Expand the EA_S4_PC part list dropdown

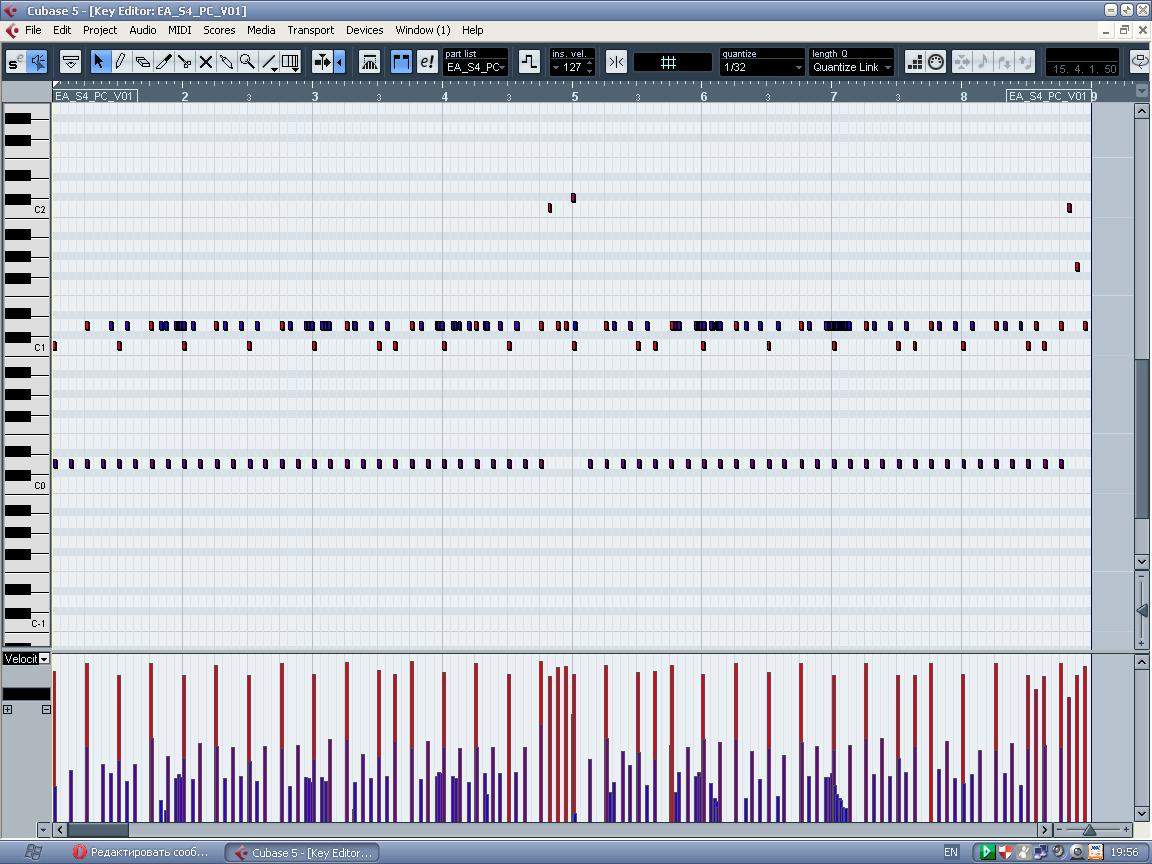point(476,67)
